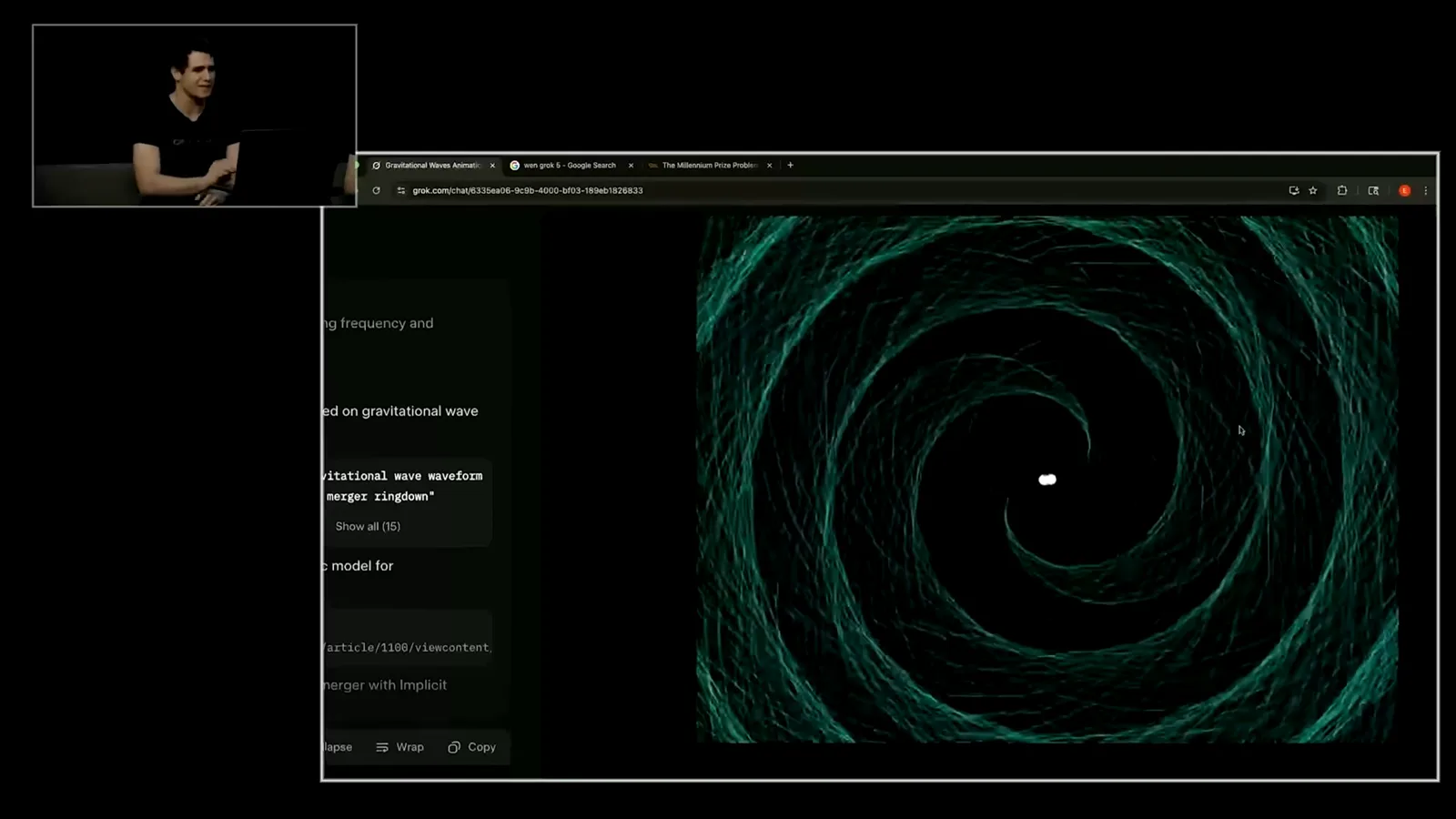1456x819 pixels.
Task: Open the tab search side panel icon
Action: (x=1373, y=190)
